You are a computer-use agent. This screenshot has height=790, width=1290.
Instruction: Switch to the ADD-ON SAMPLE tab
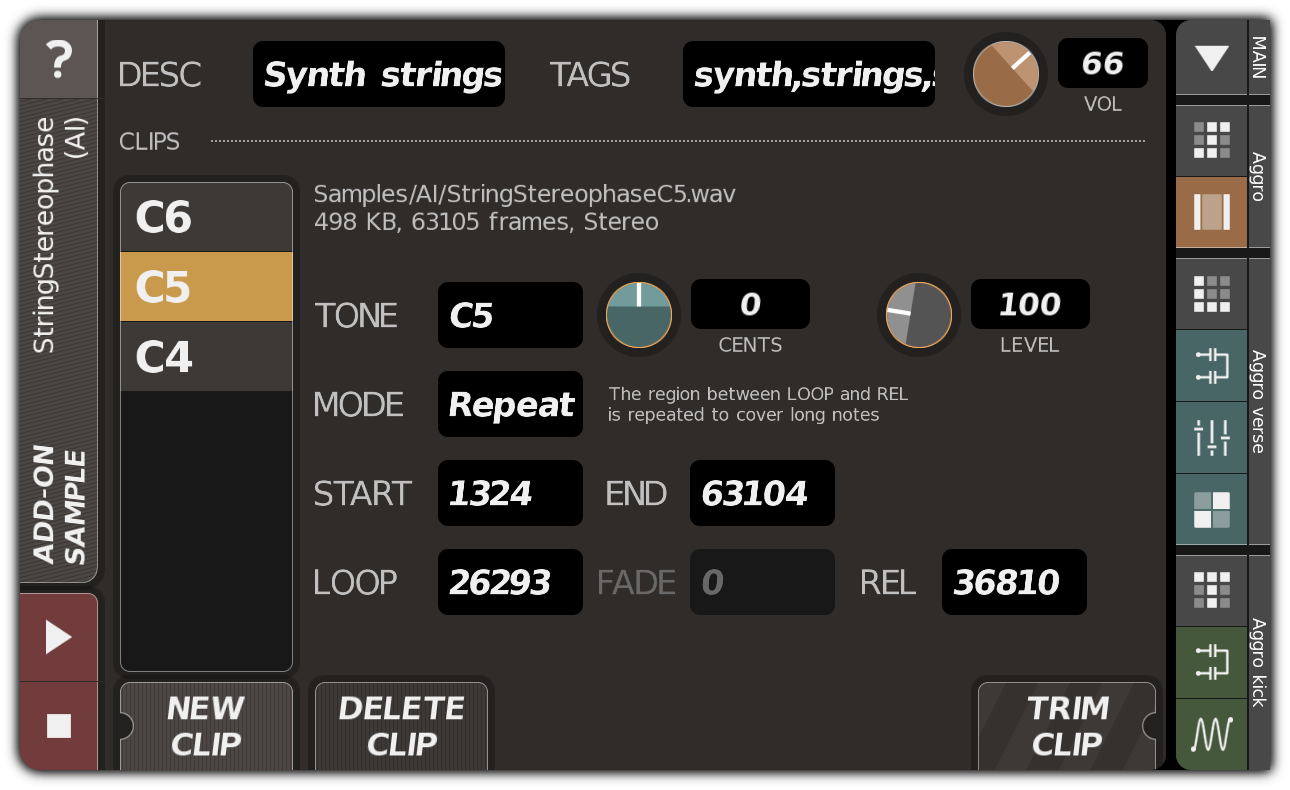click(x=57, y=515)
